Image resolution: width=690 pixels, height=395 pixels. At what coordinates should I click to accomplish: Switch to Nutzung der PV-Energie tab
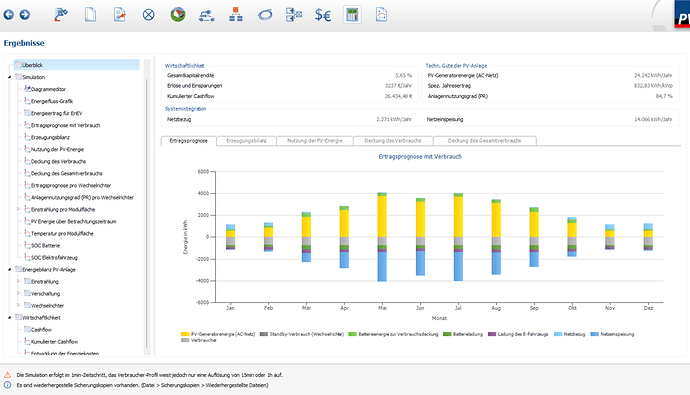(x=315, y=141)
